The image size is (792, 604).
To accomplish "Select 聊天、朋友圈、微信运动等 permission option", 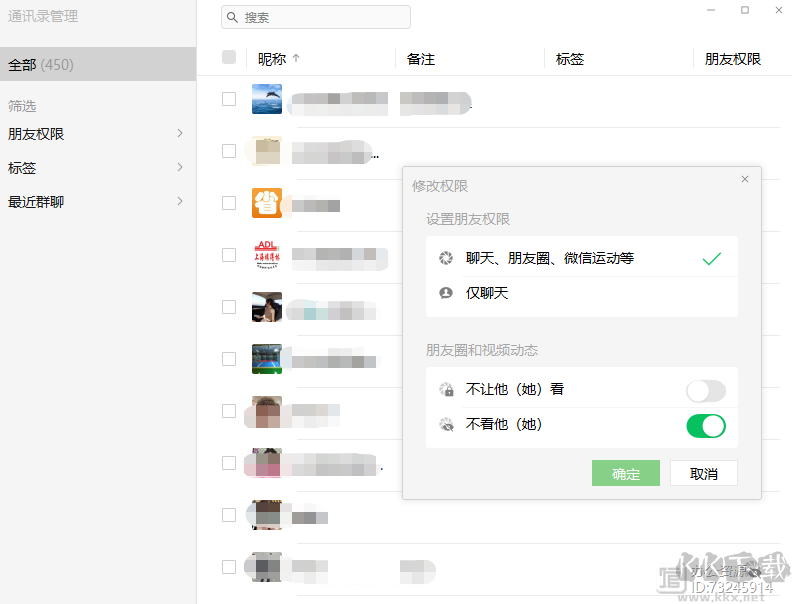I will [x=581, y=258].
